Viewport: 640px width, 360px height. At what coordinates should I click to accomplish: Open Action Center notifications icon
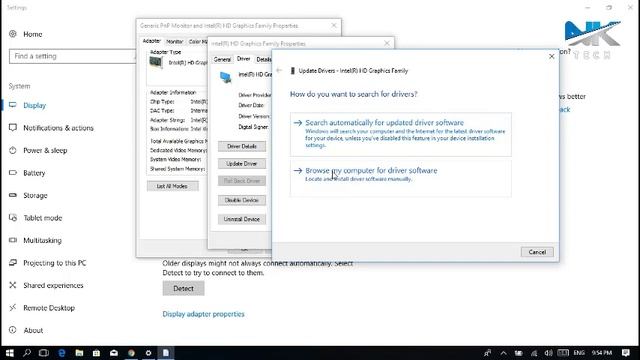point(626,353)
